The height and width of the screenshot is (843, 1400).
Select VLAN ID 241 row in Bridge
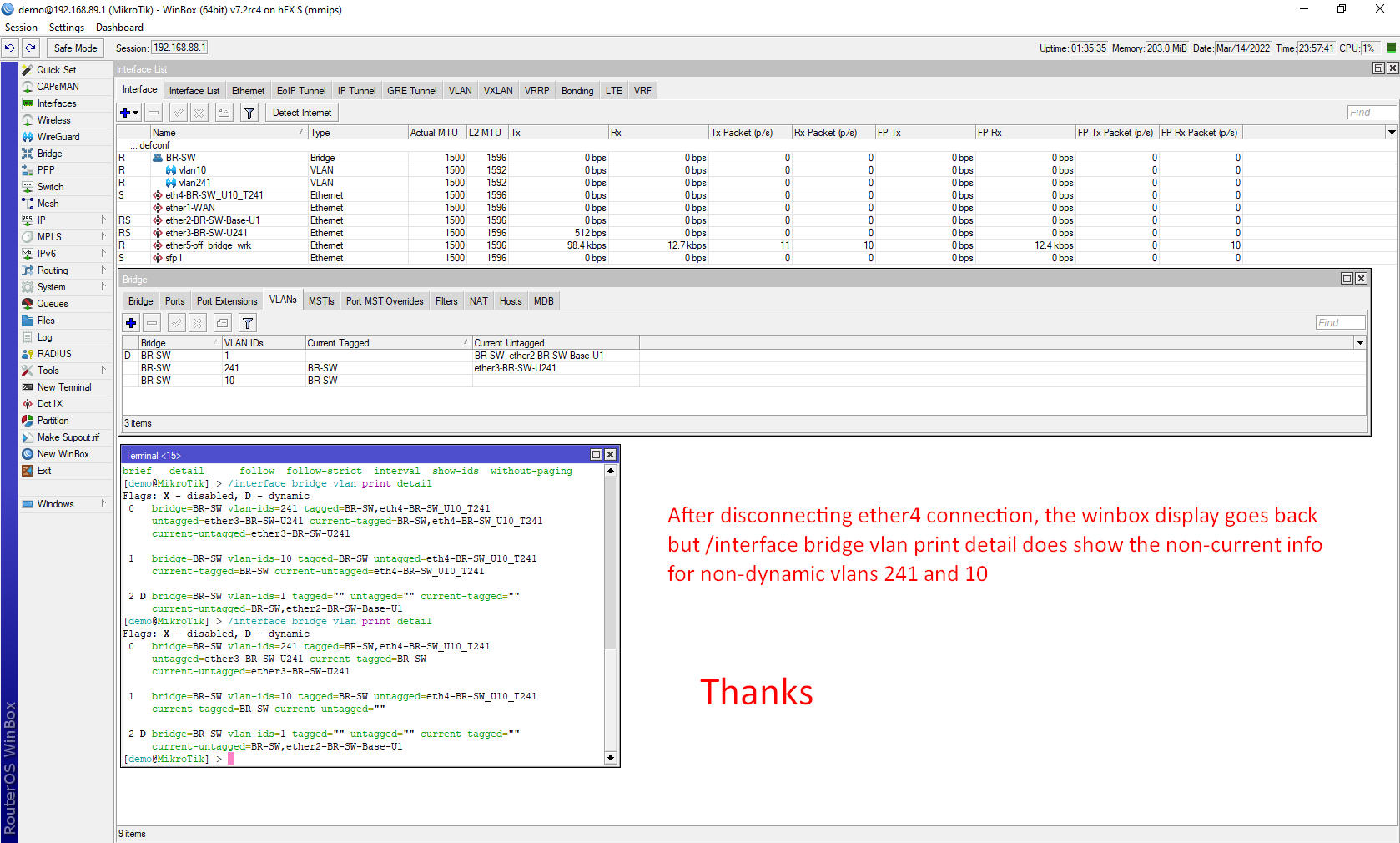pyautogui.click(x=380, y=368)
